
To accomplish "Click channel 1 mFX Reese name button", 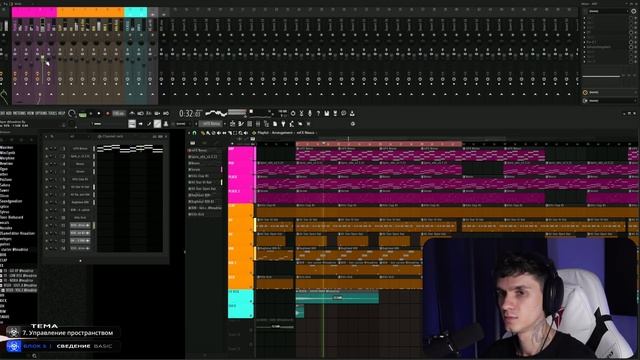I will click(x=80, y=149).
